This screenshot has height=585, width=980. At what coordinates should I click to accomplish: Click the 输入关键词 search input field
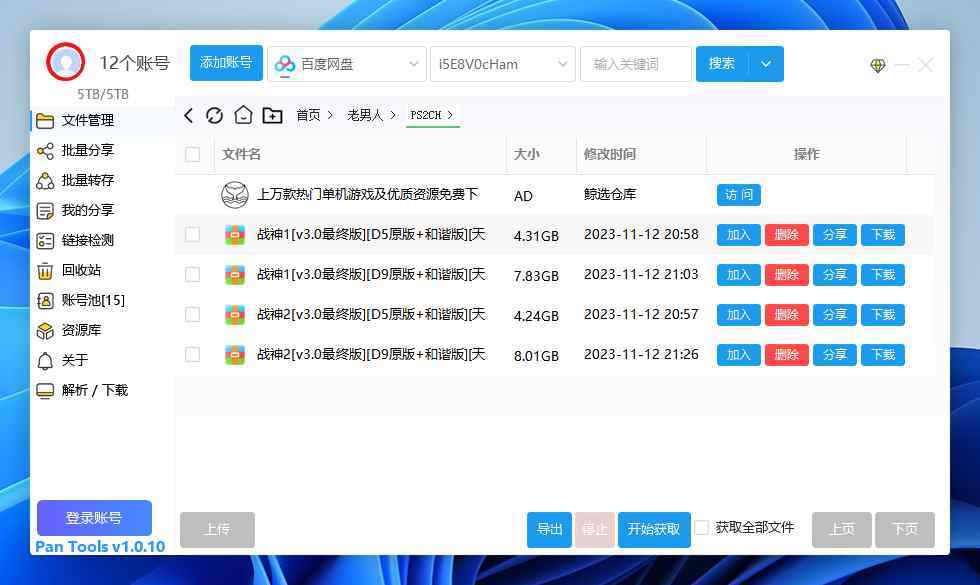(636, 64)
